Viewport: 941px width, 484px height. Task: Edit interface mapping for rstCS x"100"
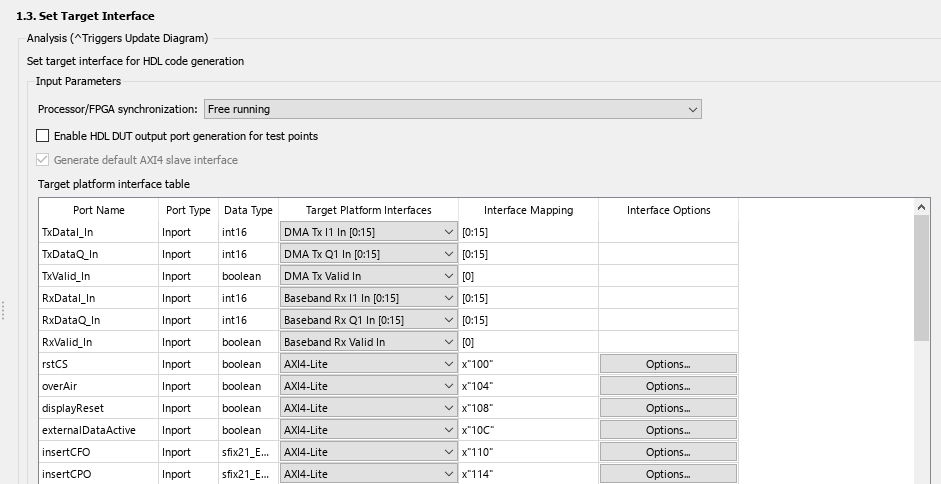tap(528, 364)
